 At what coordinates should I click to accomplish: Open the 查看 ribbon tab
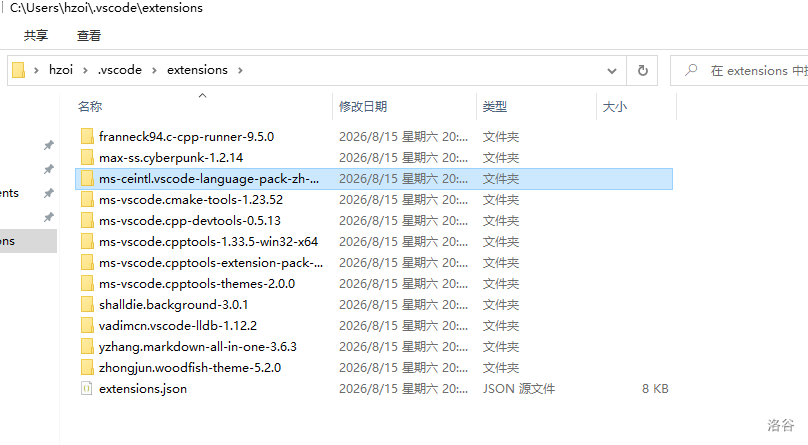pyautogui.click(x=89, y=36)
